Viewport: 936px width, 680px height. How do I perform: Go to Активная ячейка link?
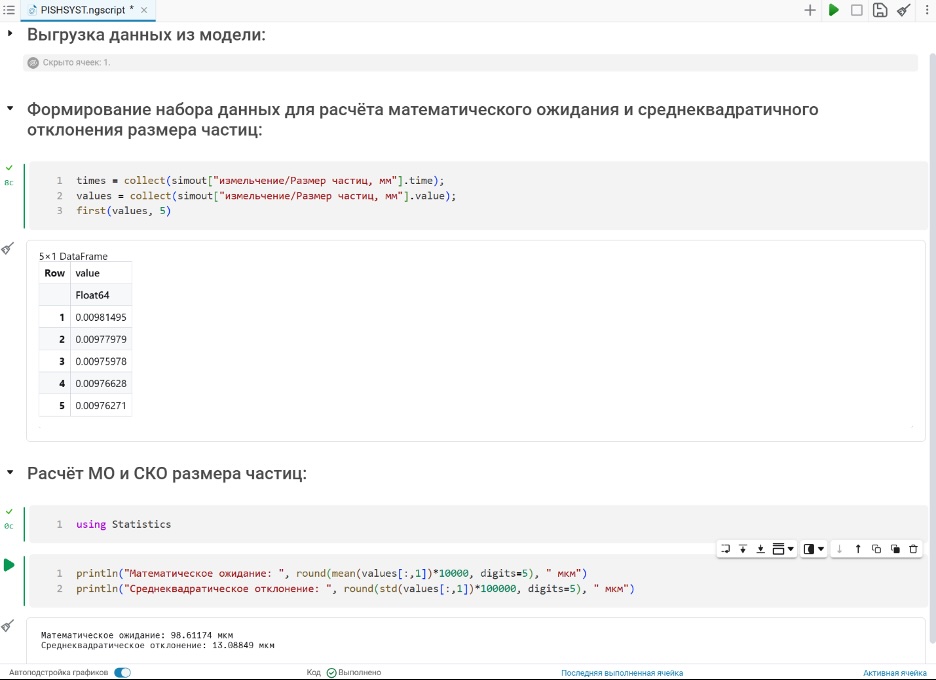pos(894,673)
